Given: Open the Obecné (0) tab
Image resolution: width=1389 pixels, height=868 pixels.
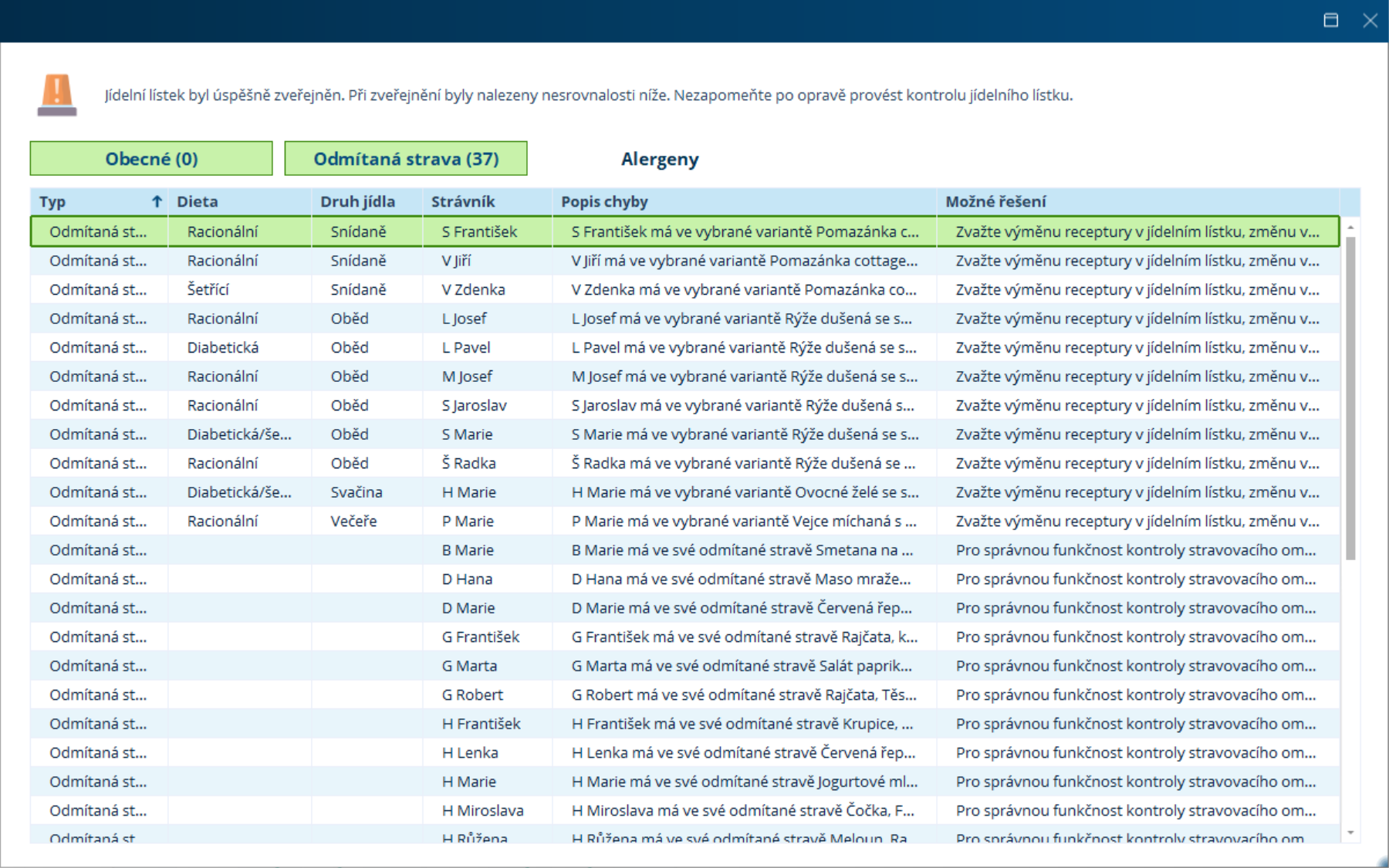Looking at the screenshot, I should [x=151, y=158].
